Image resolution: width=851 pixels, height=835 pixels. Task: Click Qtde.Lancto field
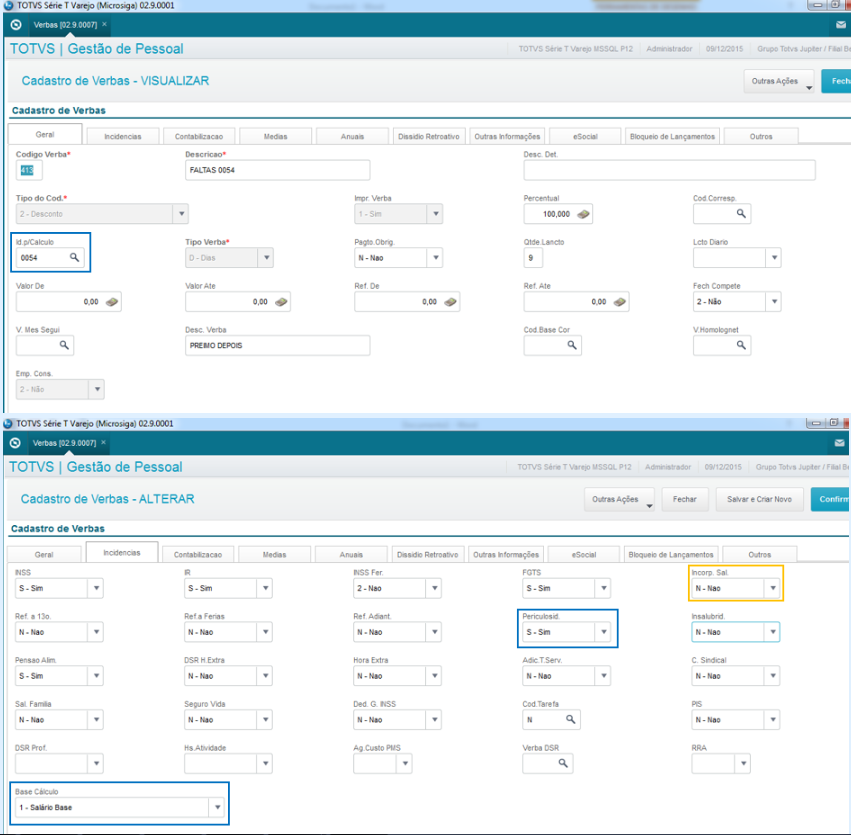(x=533, y=258)
